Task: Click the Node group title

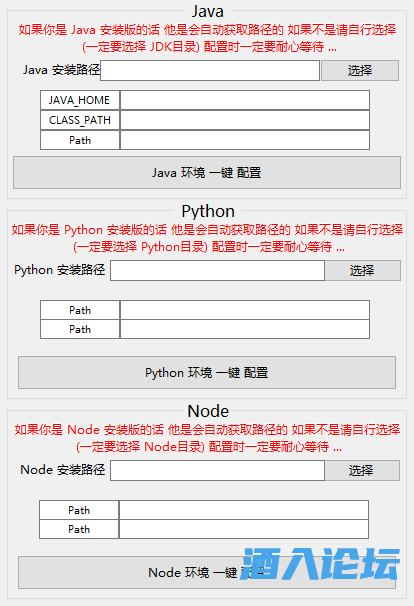Action: click(208, 411)
